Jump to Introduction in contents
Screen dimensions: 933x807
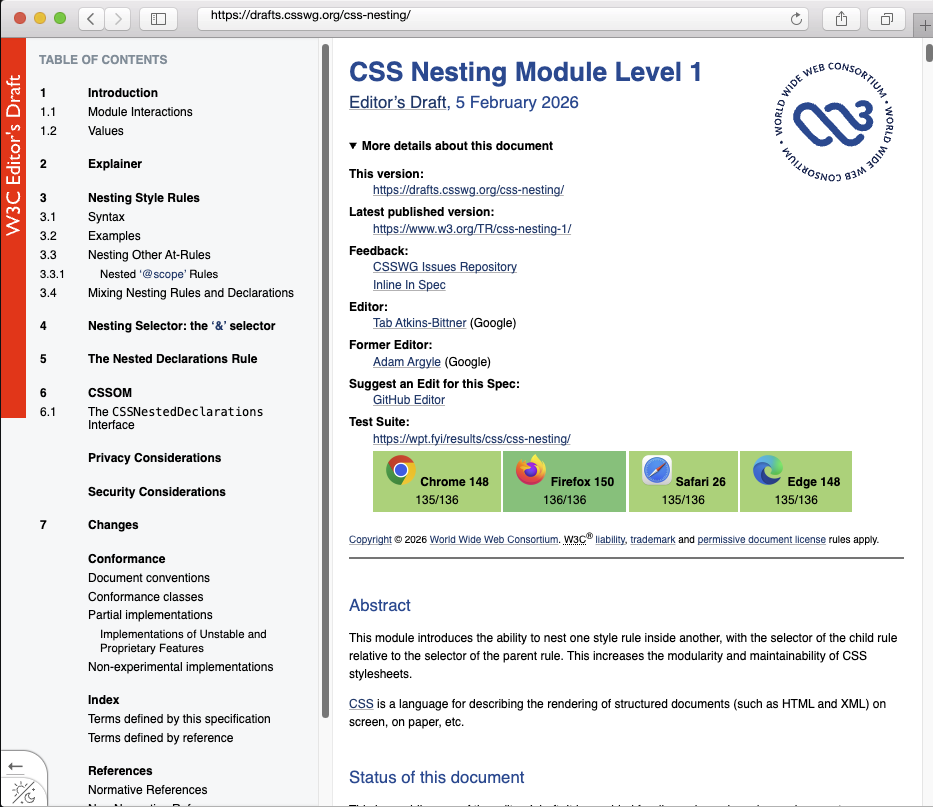coord(123,93)
